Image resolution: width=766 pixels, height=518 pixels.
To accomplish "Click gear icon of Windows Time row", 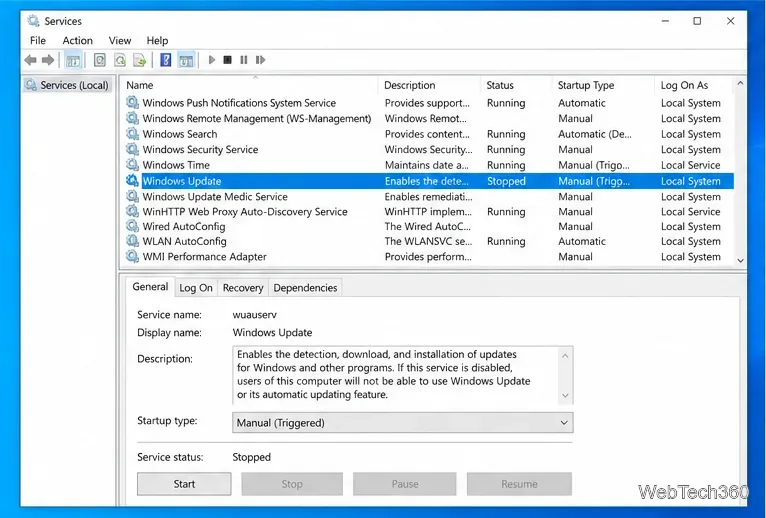I will click(x=132, y=165).
